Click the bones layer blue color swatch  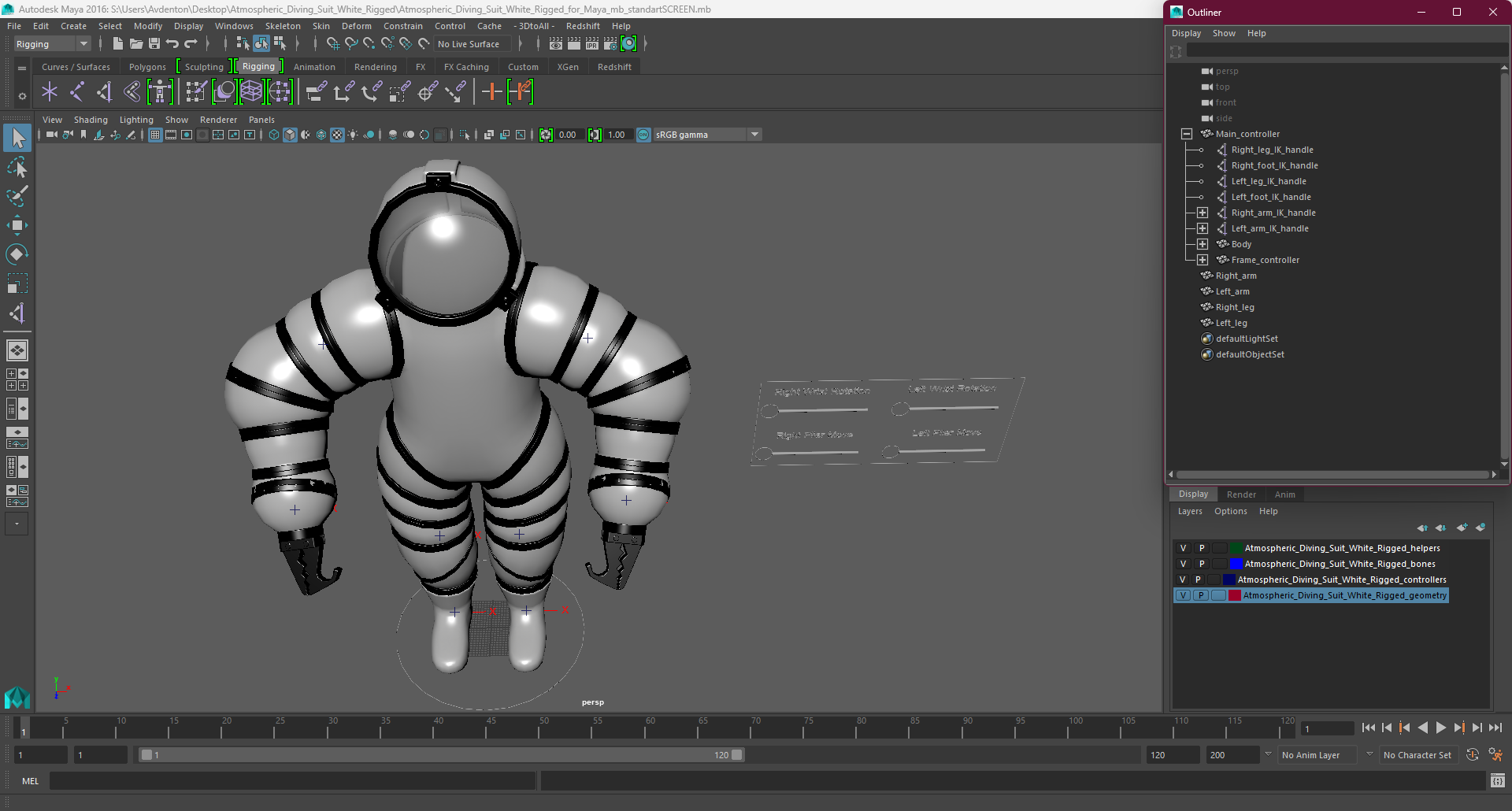(1236, 564)
